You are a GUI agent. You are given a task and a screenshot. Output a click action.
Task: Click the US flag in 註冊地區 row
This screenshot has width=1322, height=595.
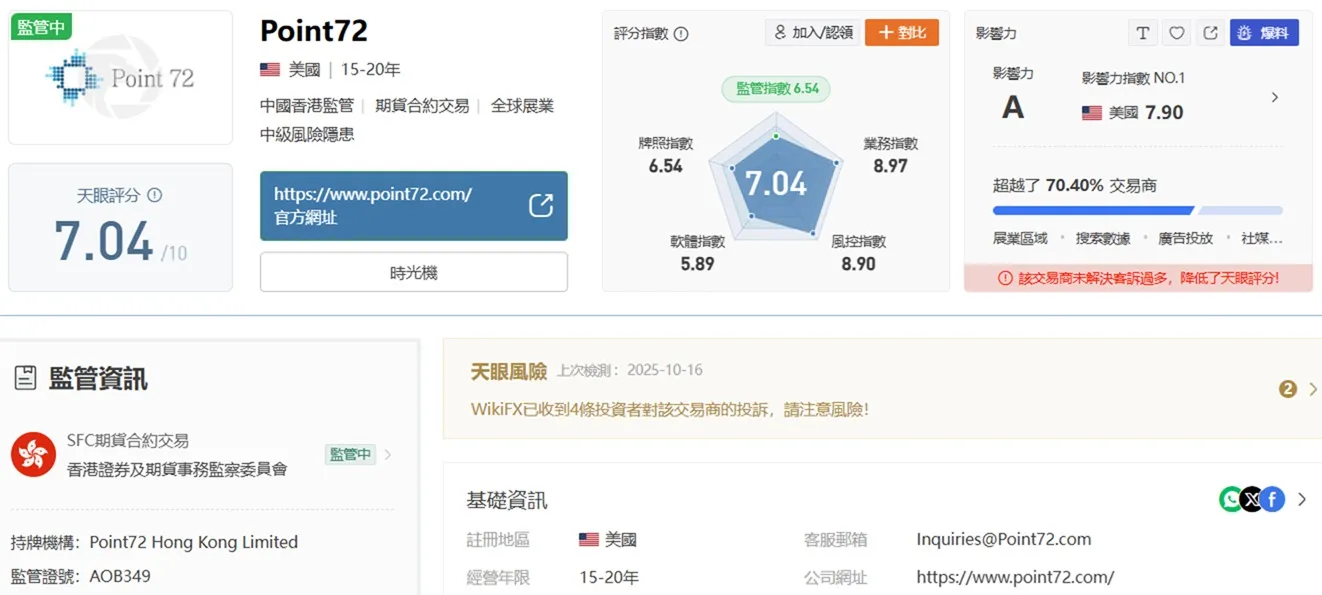tap(589, 539)
